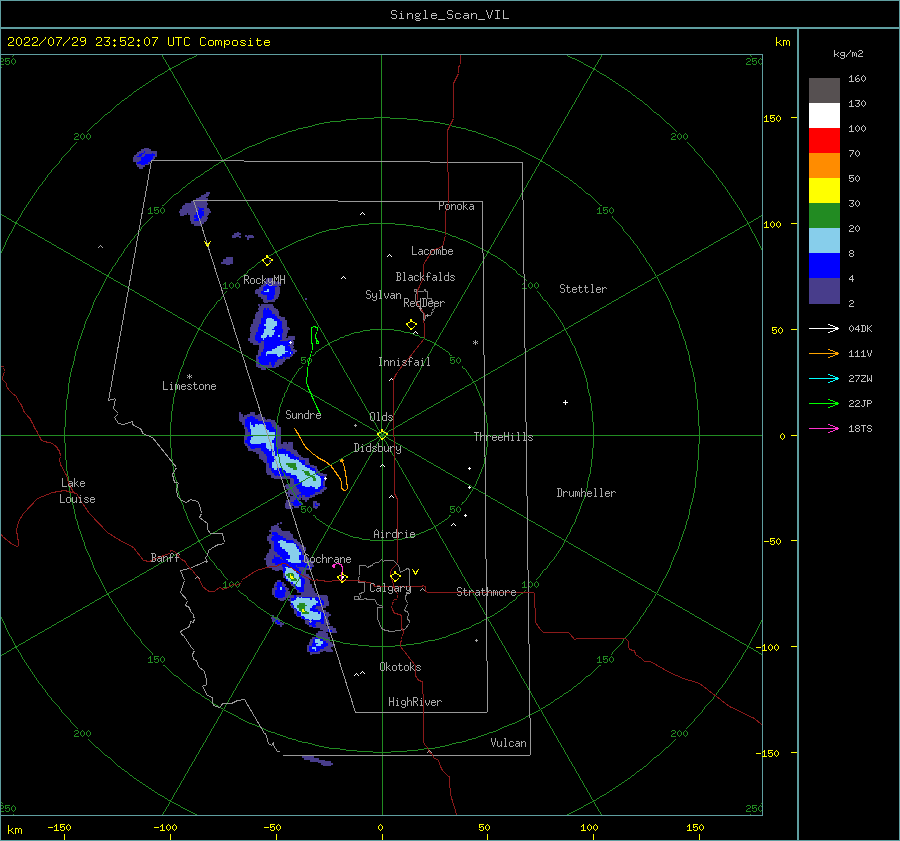The height and width of the screenshot is (841, 900).
Task: Click the green 30 kg/m2 color swatch
Action: pos(824,215)
